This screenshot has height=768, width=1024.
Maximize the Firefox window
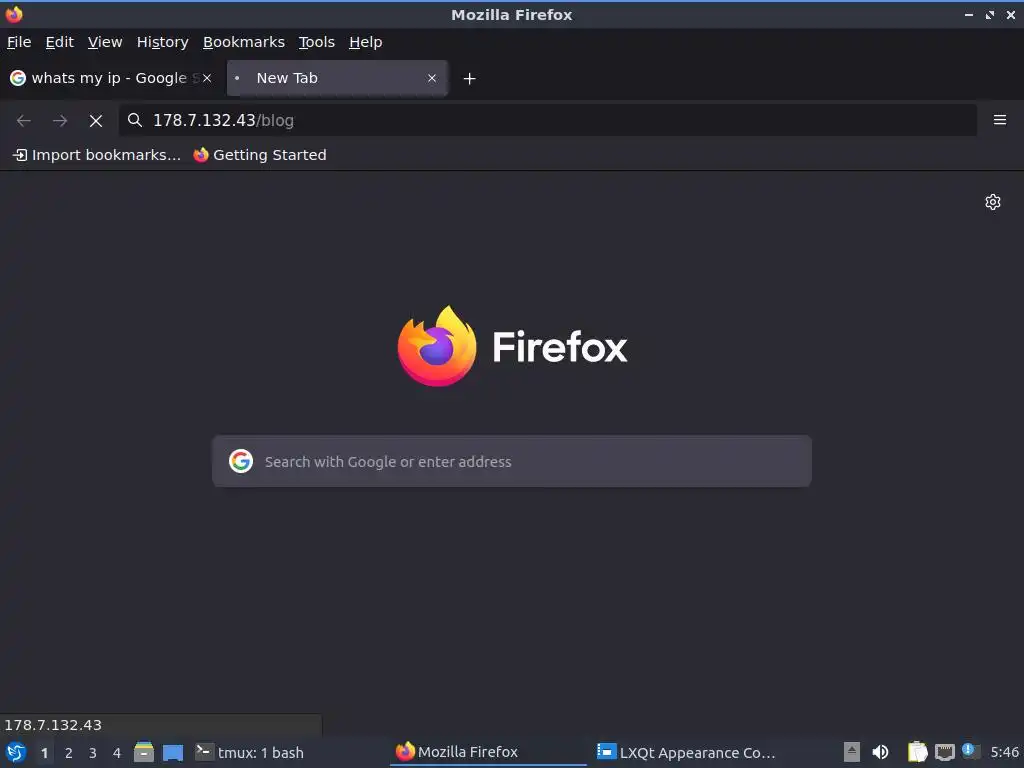(x=990, y=14)
